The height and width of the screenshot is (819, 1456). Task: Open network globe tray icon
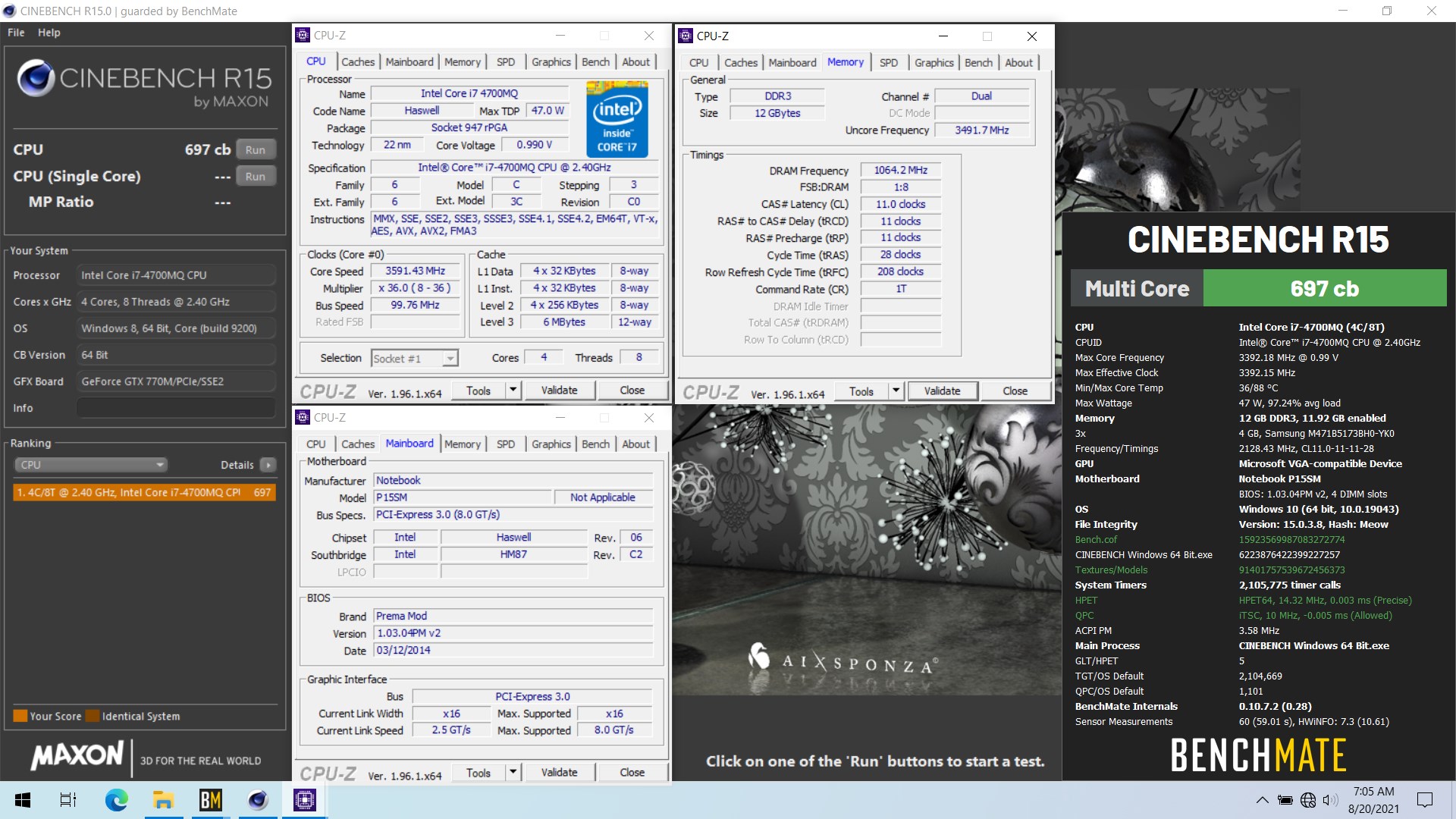[x=1308, y=800]
